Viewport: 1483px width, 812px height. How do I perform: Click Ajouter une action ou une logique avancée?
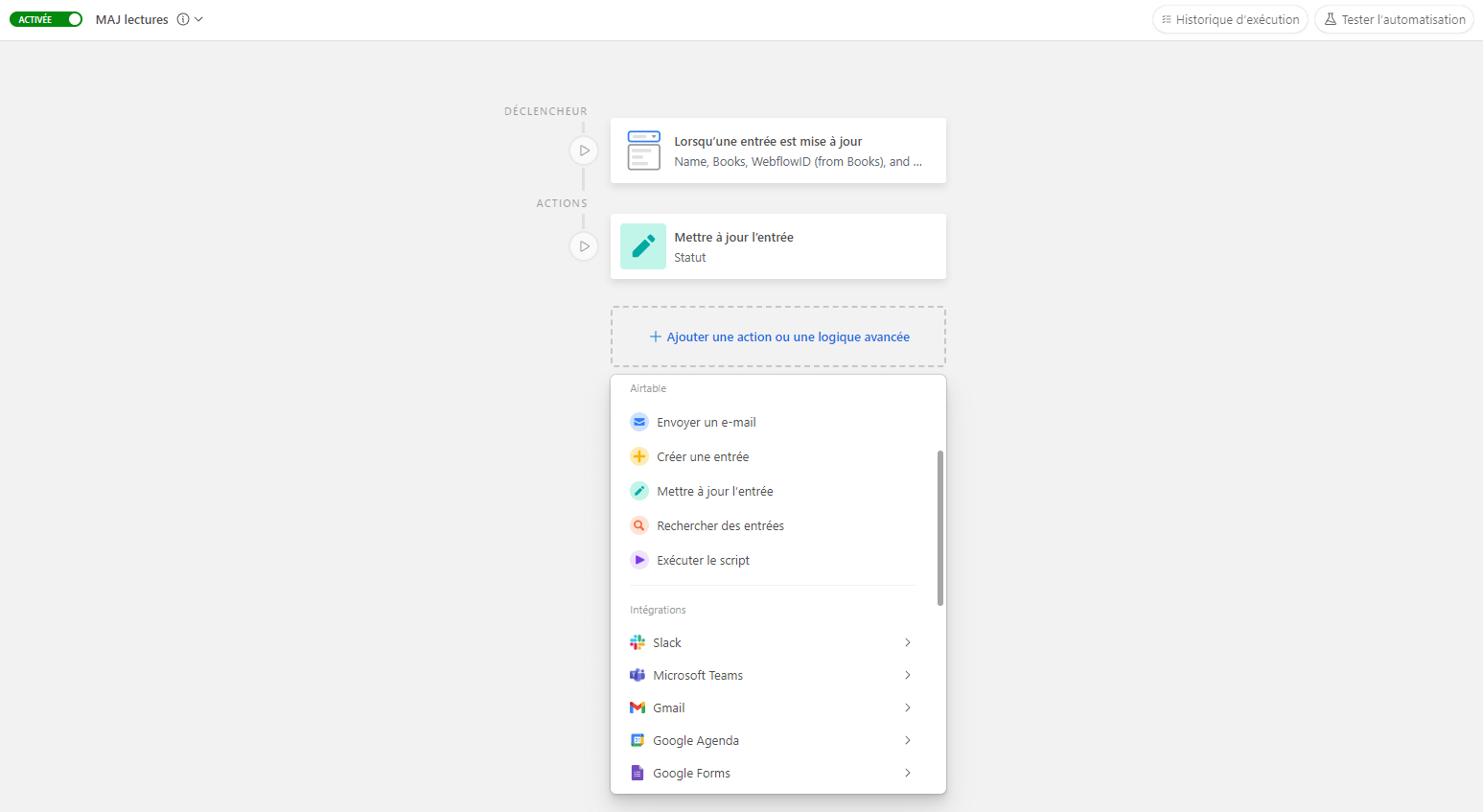tap(778, 336)
